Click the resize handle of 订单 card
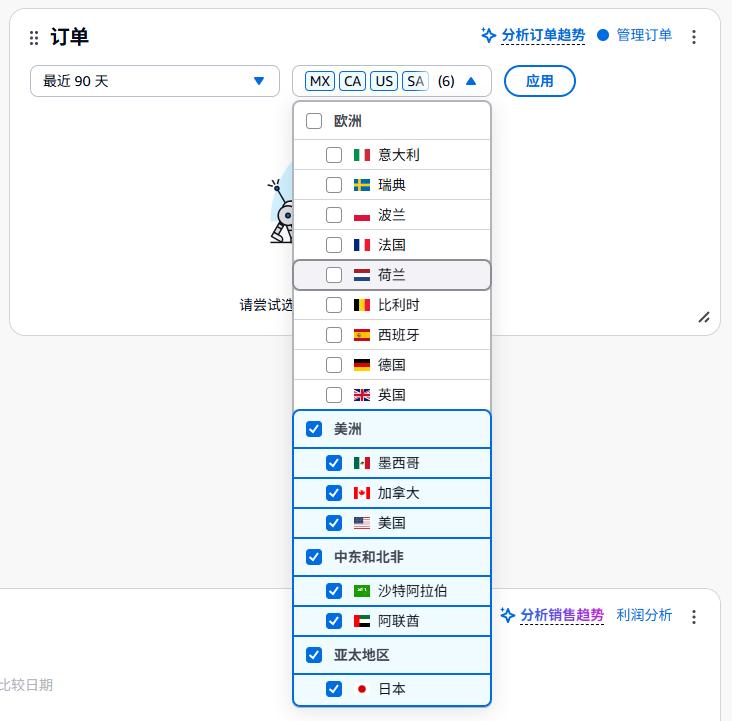Screen dimensions: 732x721 click(x=704, y=318)
